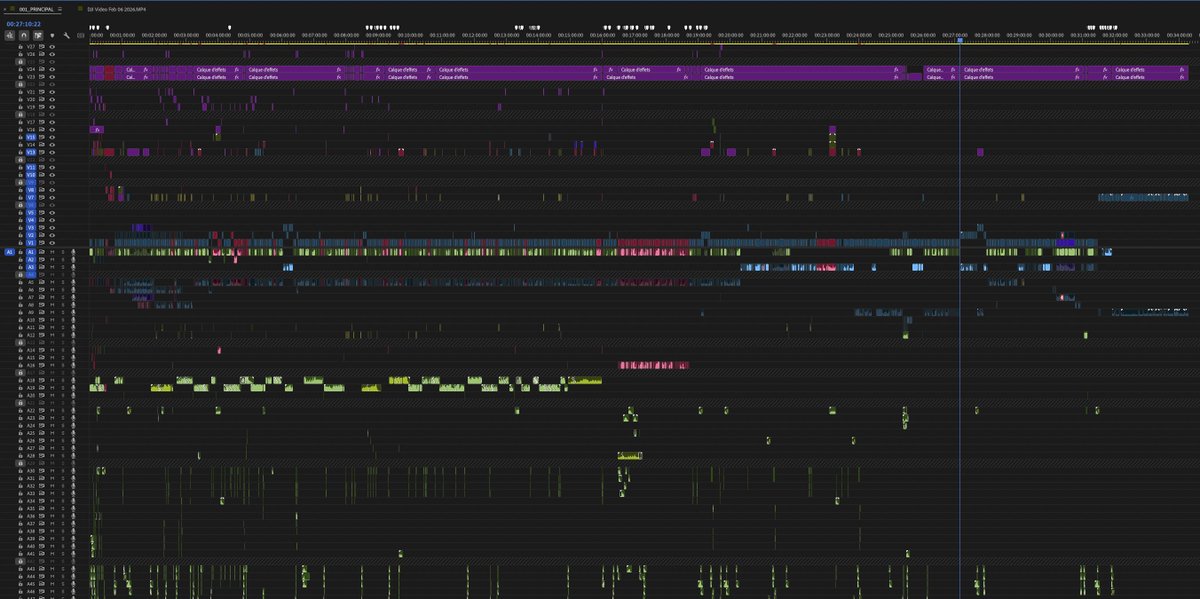Viewport: 1200px width, 599px height.
Task: Open Timeline display settings wrench
Action: (67, 35)
